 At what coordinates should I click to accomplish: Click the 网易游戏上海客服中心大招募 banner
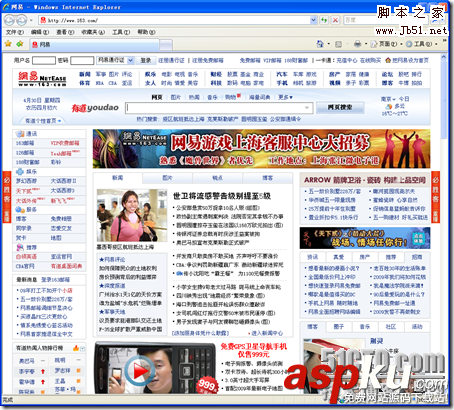(x=261, y=149)
